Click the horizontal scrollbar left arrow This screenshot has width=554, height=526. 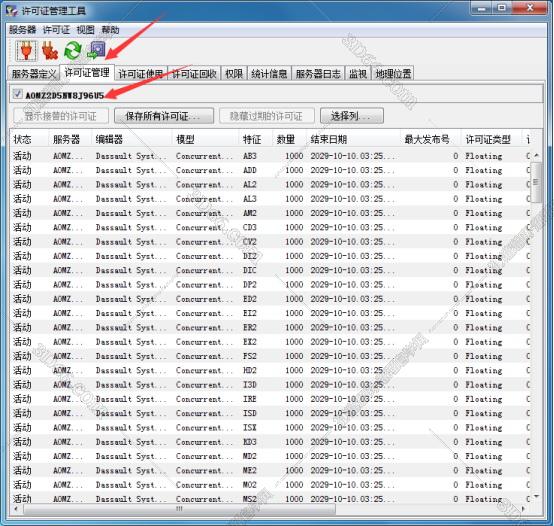(x=16, y=509)
